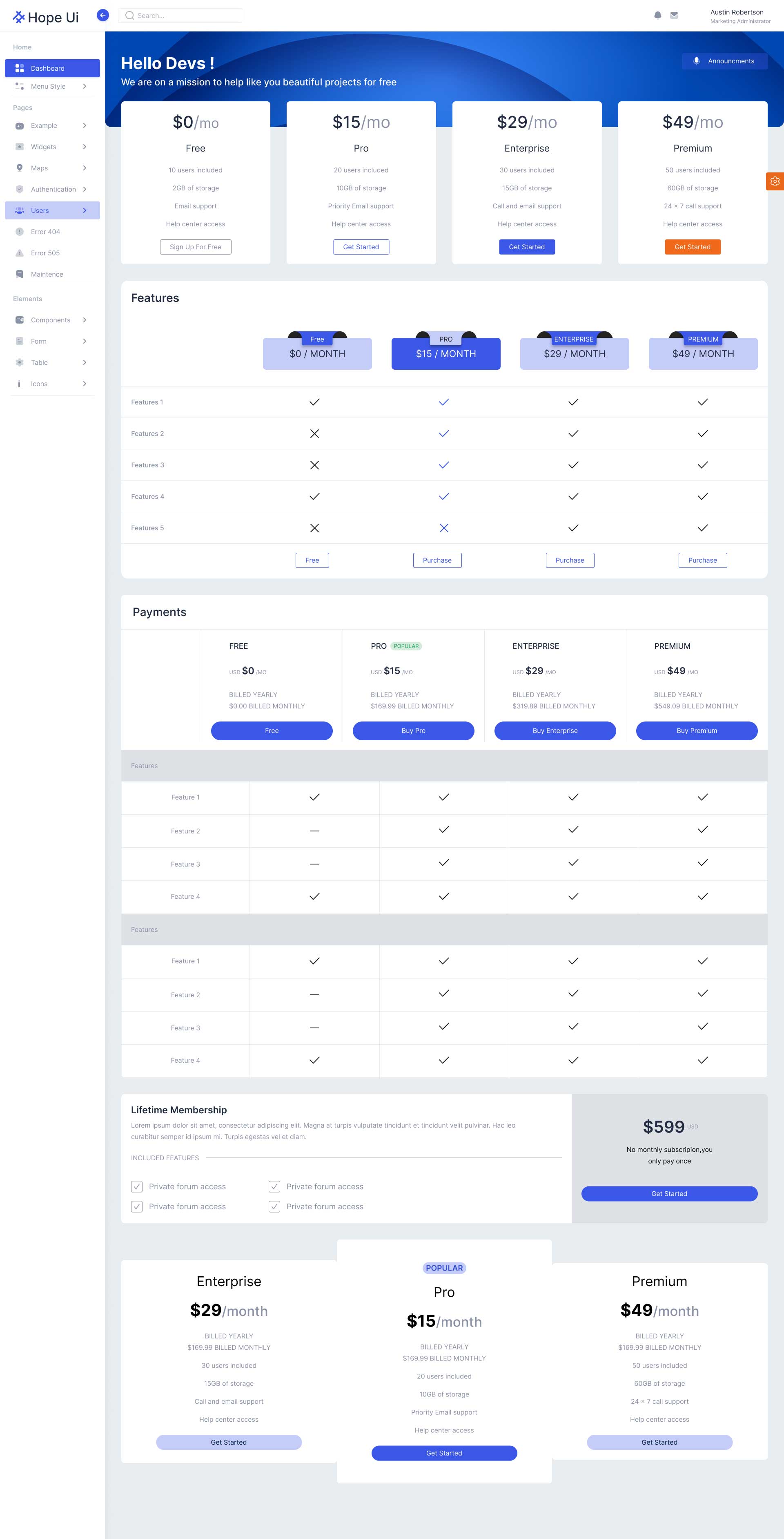Screen dimensions: 784x1539
Task: Click Announcements button in header banner
Action: 724,61
